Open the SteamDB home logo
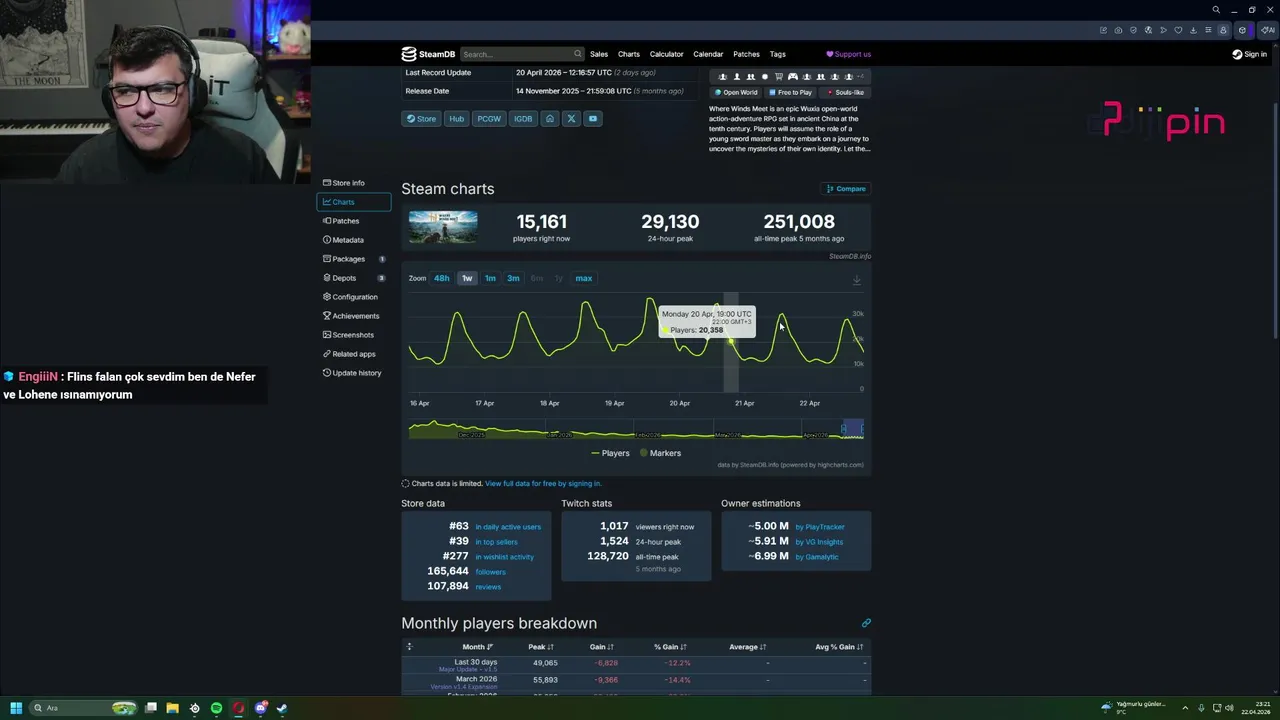Screen dimensions: 1280x720 click(x=428, y=54)
